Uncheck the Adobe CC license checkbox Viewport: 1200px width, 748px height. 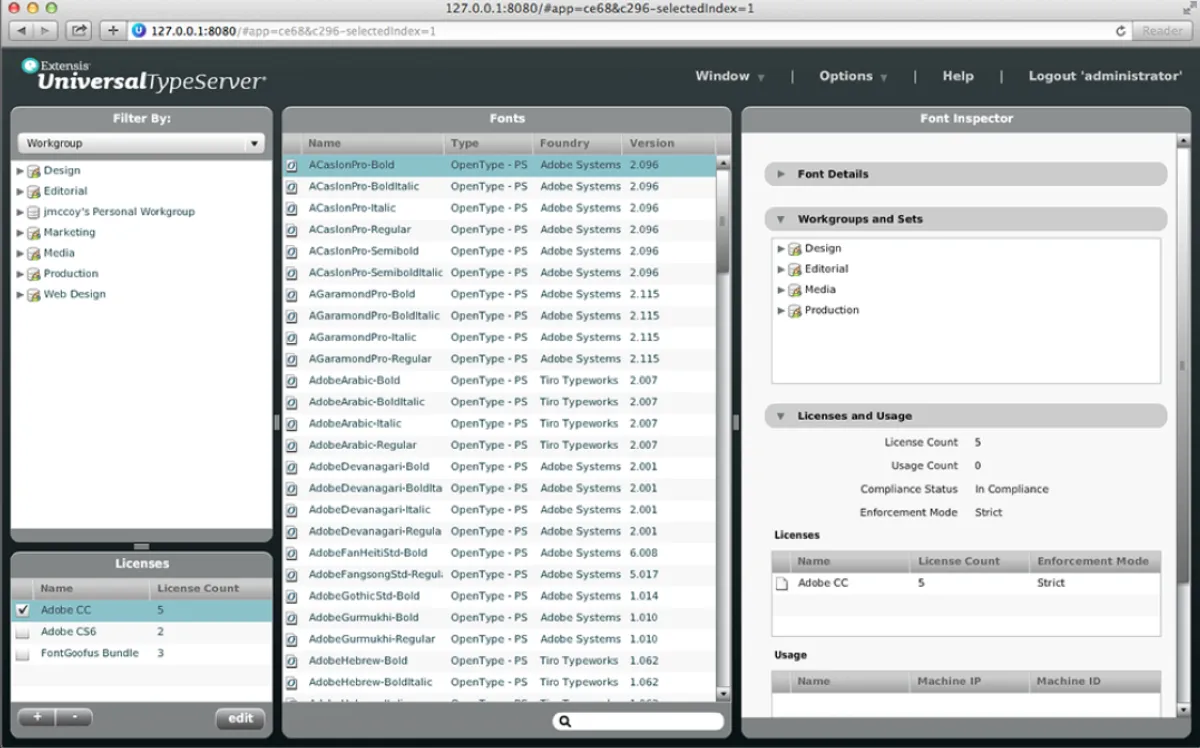[22, 610]
